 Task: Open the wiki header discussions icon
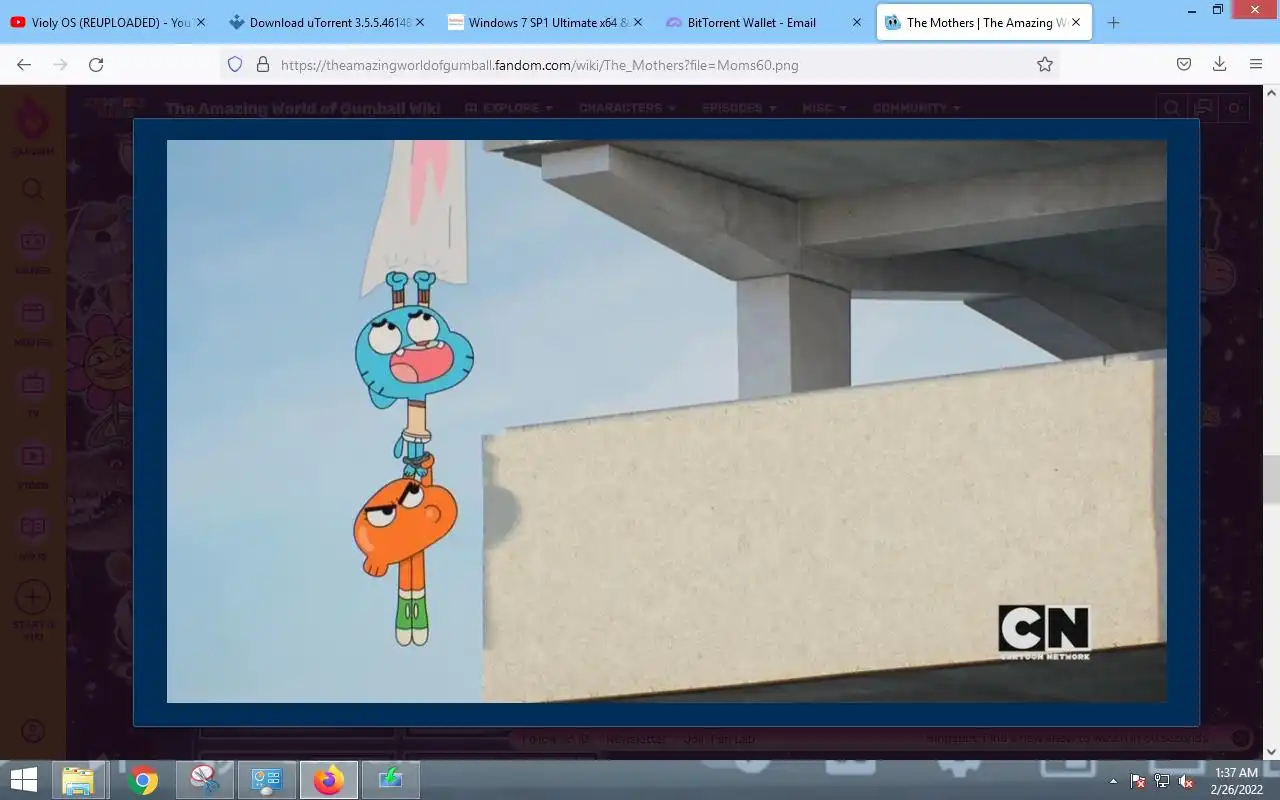click(1204, 108)
